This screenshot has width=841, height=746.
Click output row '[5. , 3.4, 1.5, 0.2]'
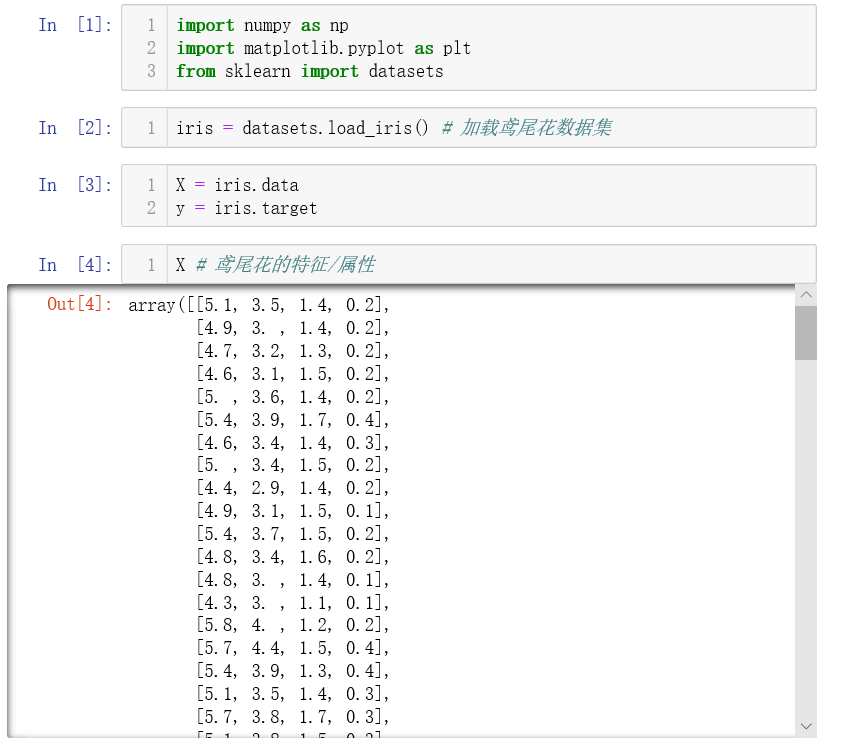[292, 465]
